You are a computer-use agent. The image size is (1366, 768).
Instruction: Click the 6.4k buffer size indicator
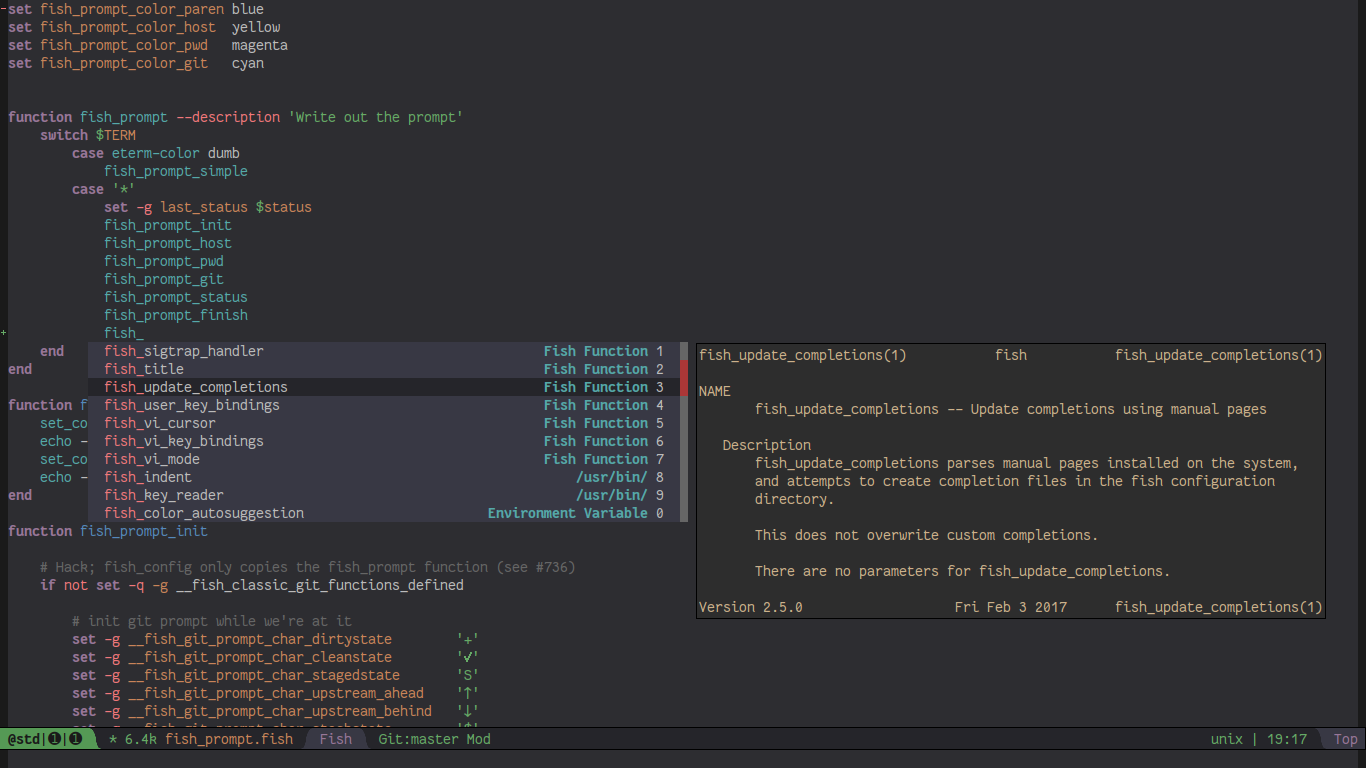[141, 739]
